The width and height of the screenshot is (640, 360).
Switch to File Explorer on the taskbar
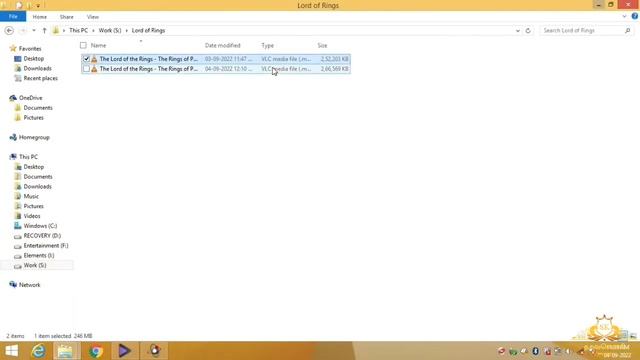[65, 351]
